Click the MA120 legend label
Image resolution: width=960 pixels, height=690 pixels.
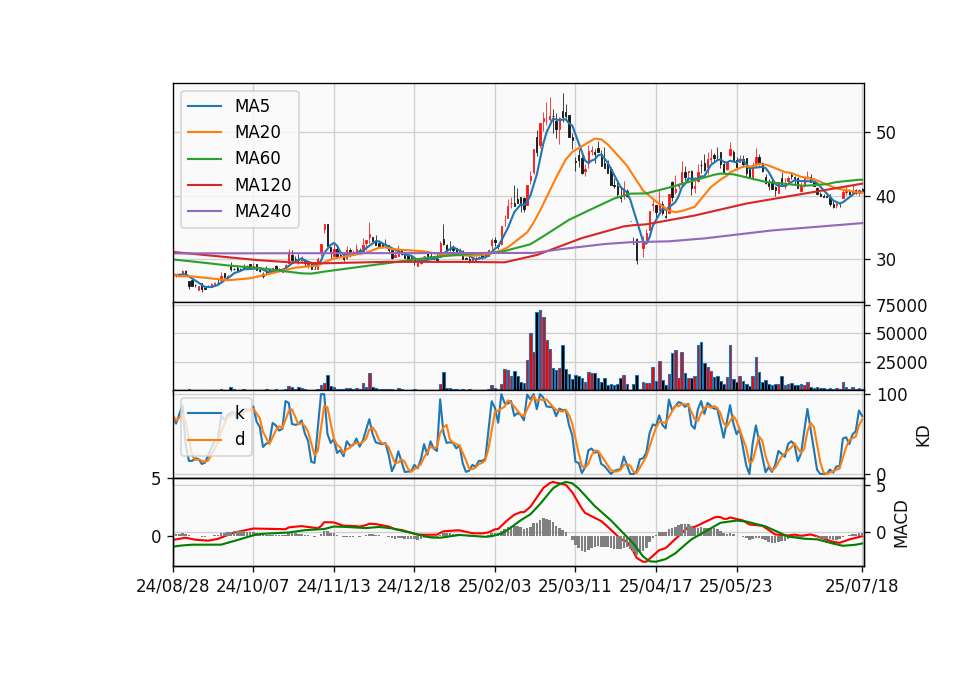tap(263, 185)
